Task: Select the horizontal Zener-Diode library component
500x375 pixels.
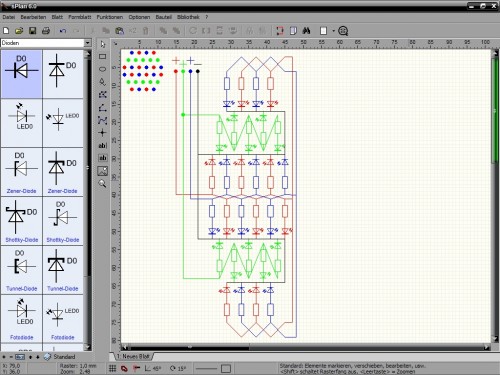Action: tap(22, 172)
